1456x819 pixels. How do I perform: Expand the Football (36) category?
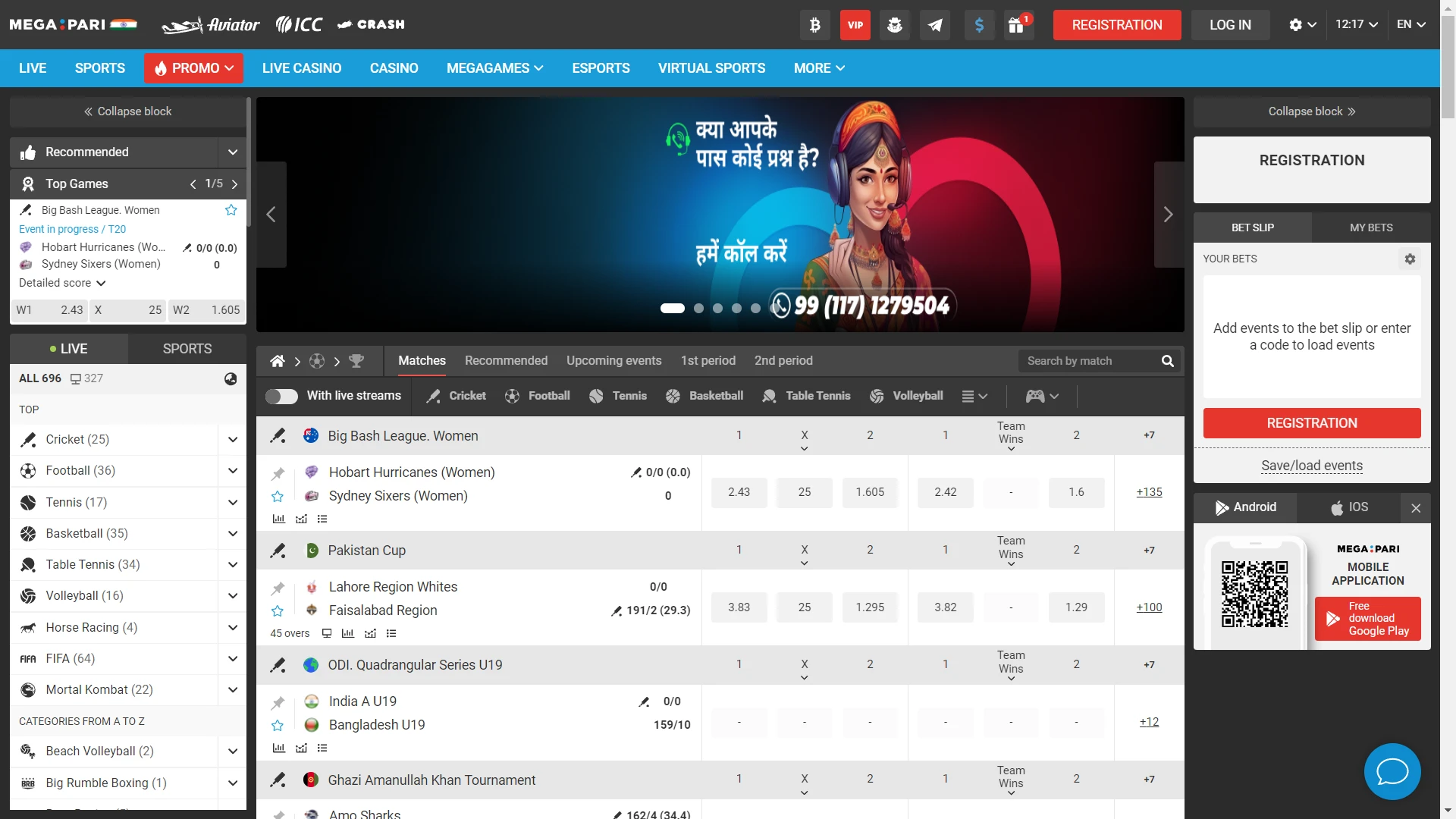(233, 471)
